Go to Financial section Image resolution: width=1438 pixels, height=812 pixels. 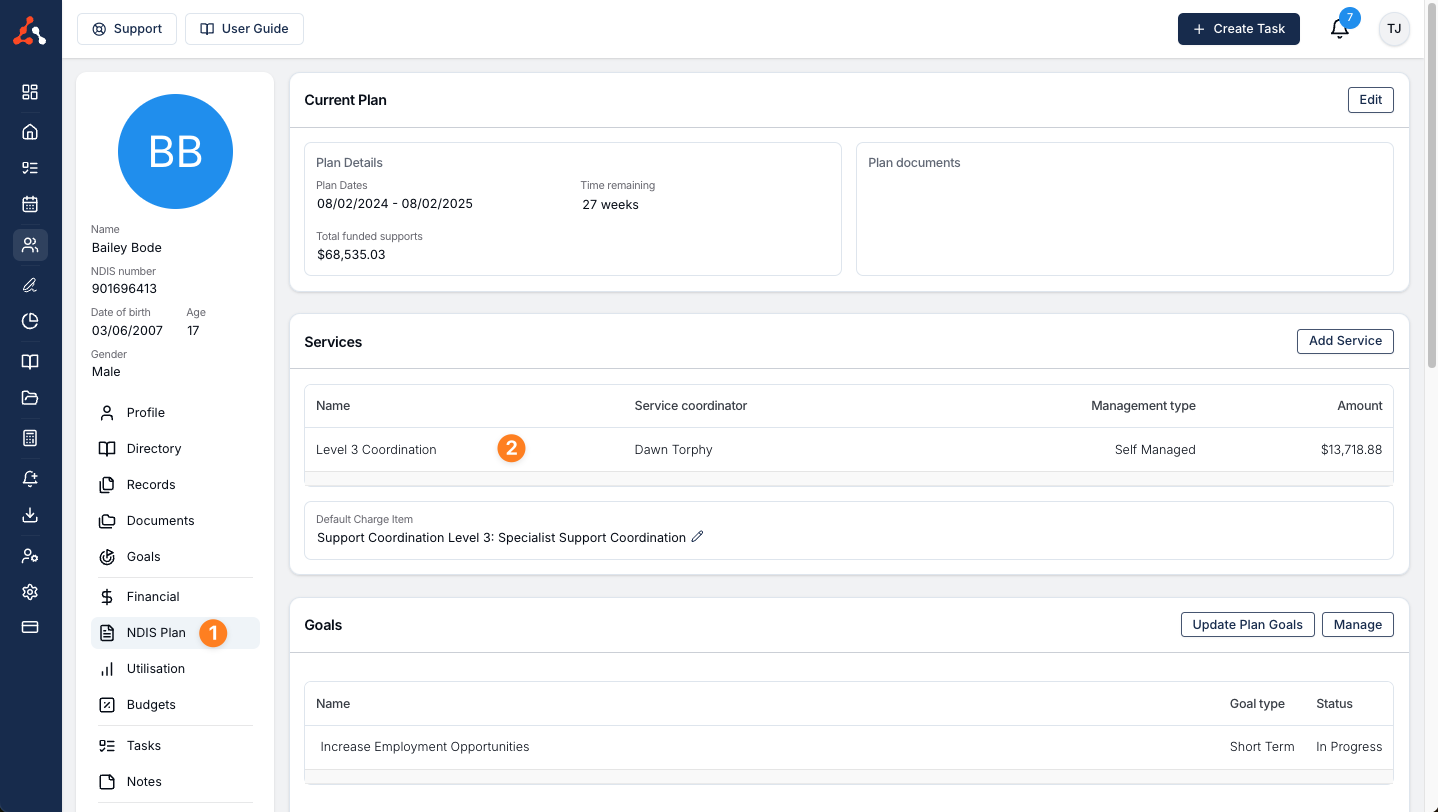point(152,597)
